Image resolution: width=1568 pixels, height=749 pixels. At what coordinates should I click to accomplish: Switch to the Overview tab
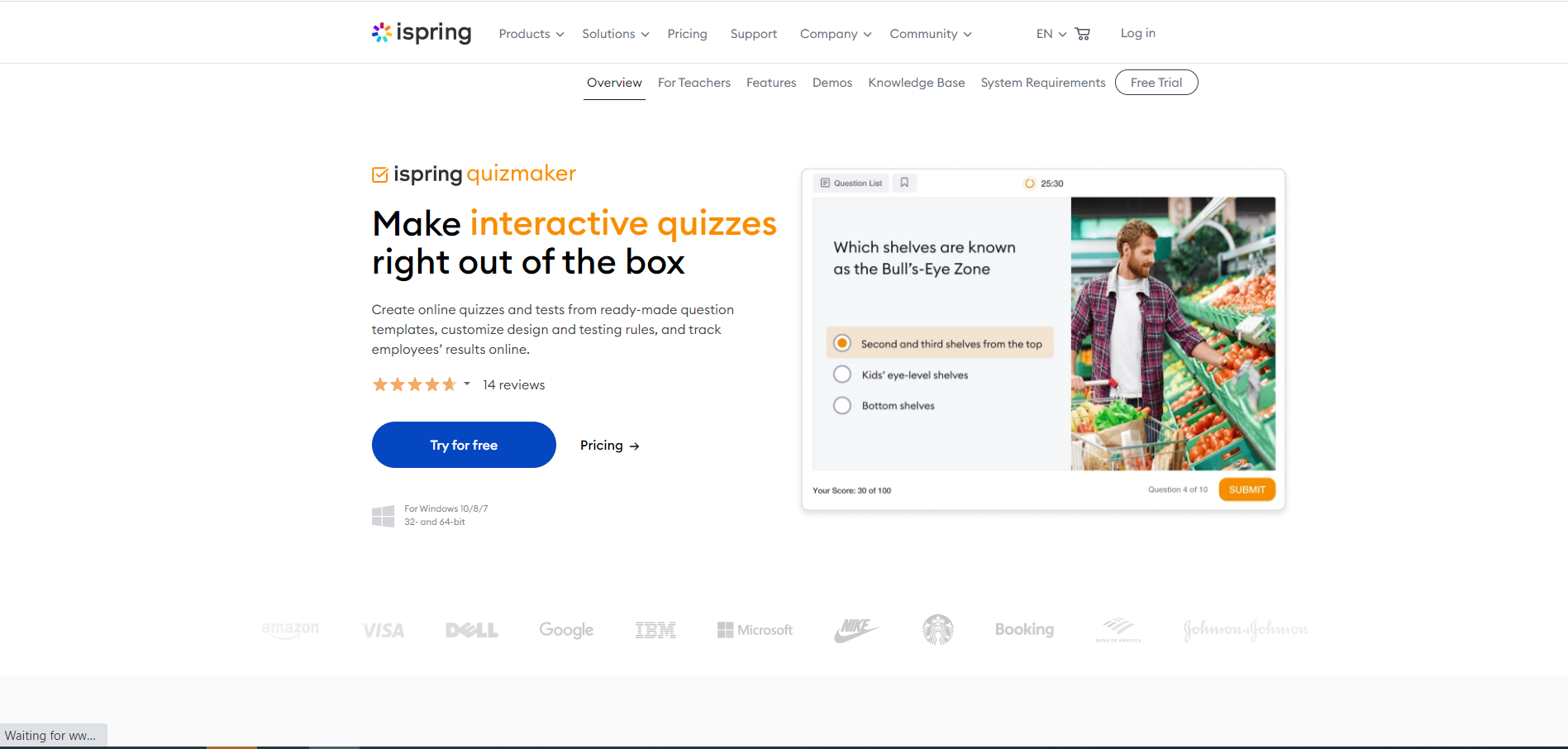(614, 83)
